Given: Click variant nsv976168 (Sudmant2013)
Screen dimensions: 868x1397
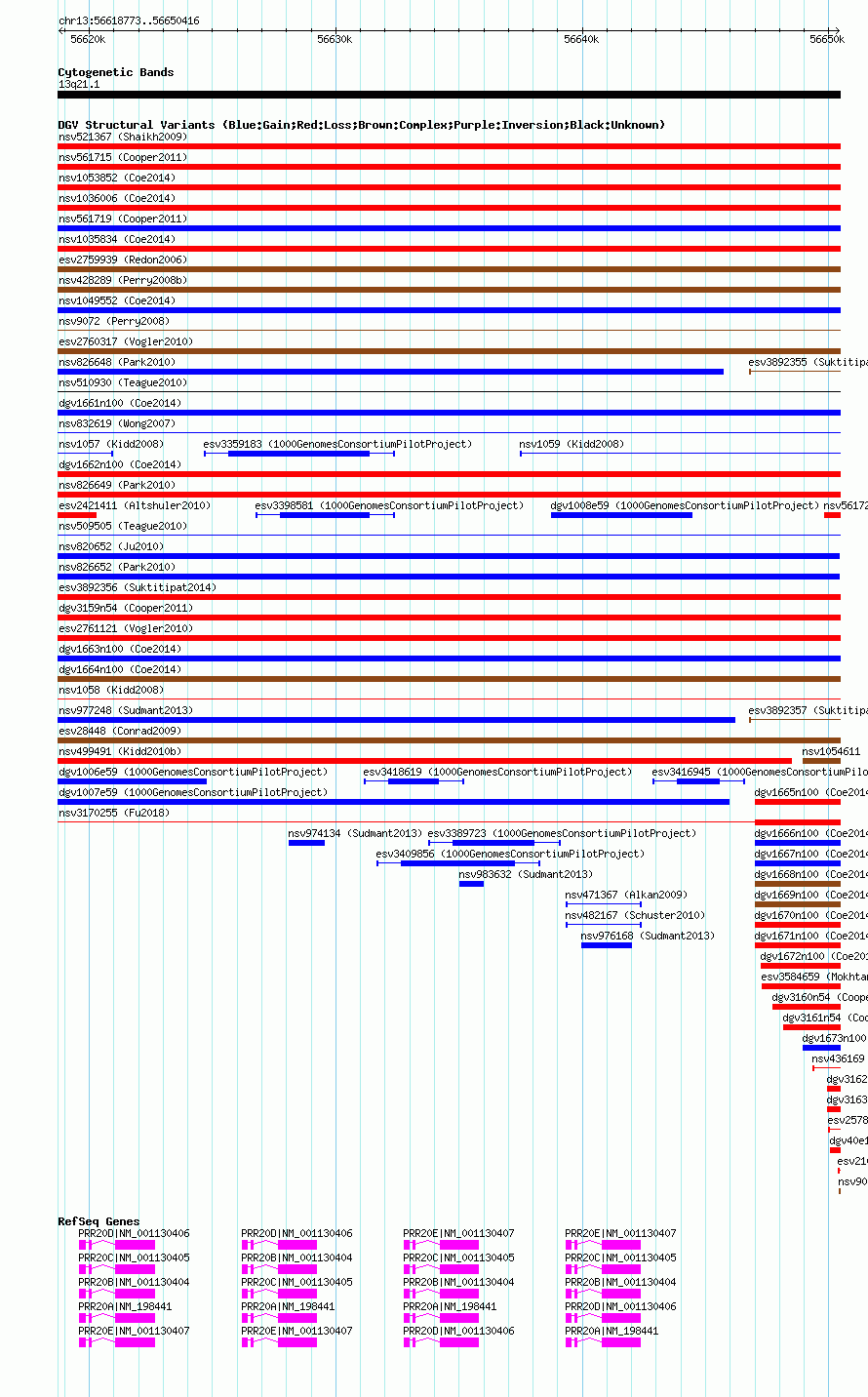Looking at the screenshot, I should click(x=649, y=936).
